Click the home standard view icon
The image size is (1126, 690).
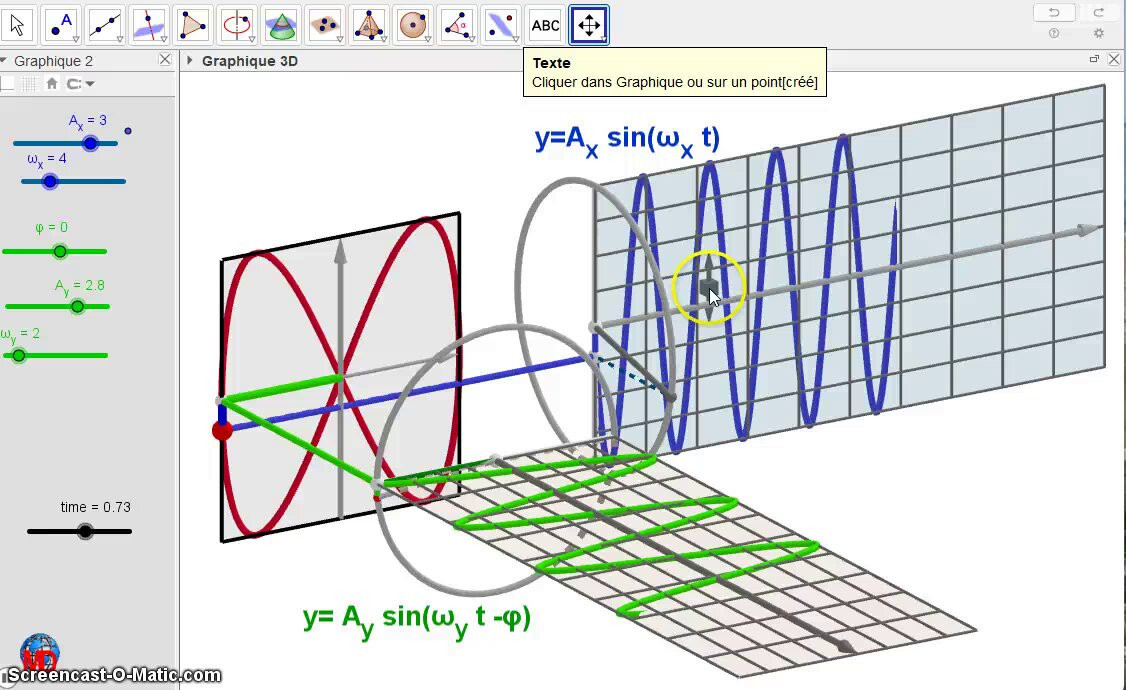click(52, 84)
